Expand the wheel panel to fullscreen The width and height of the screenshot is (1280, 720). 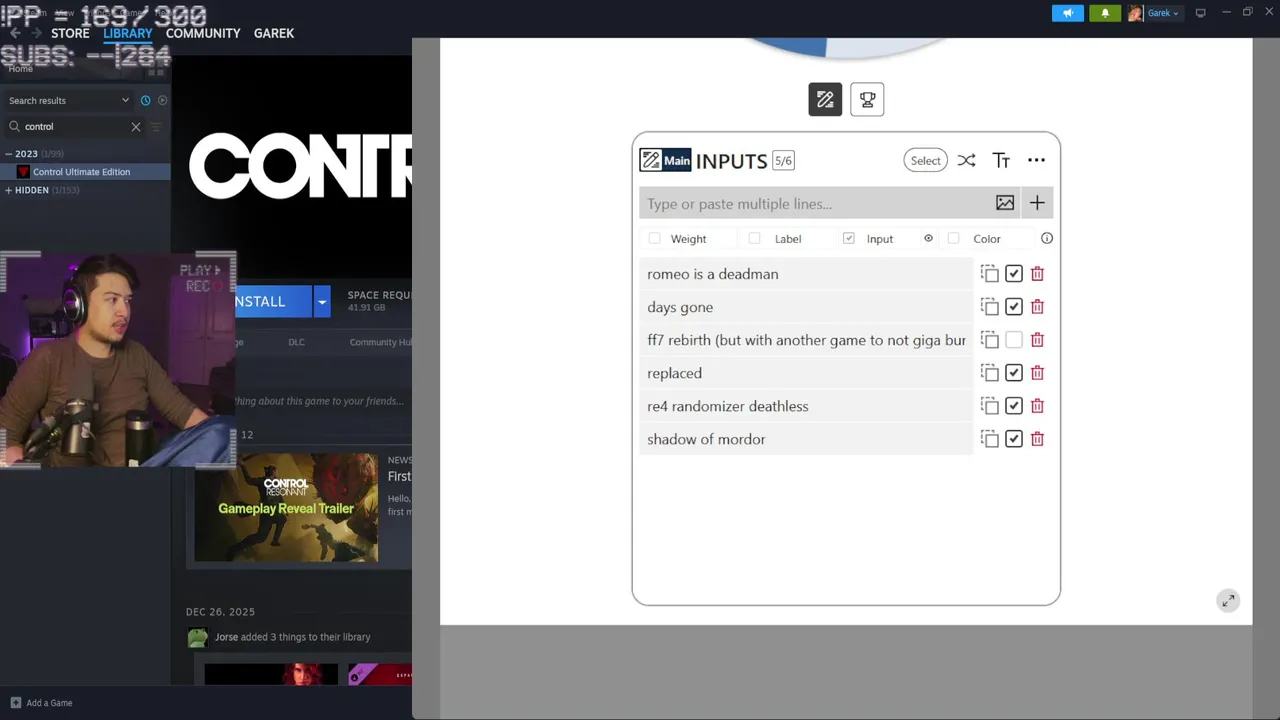point(1228,600)
